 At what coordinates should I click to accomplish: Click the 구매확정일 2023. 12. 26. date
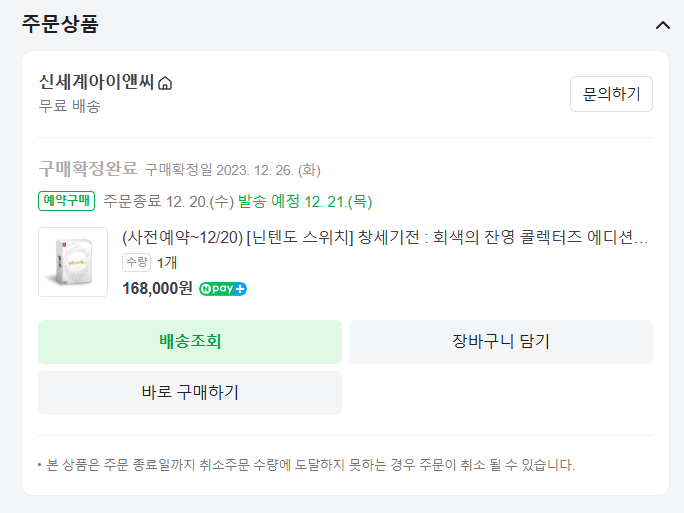pyautogui.click(x=233, y=169)
